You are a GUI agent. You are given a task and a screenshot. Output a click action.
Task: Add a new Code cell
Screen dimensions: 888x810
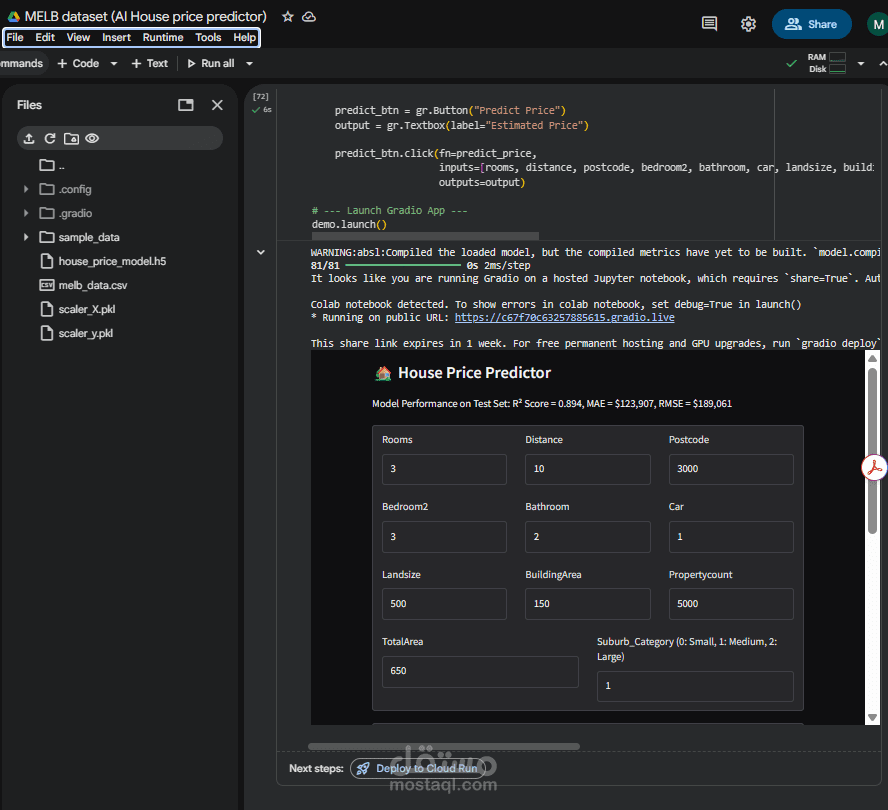(78, 63)
